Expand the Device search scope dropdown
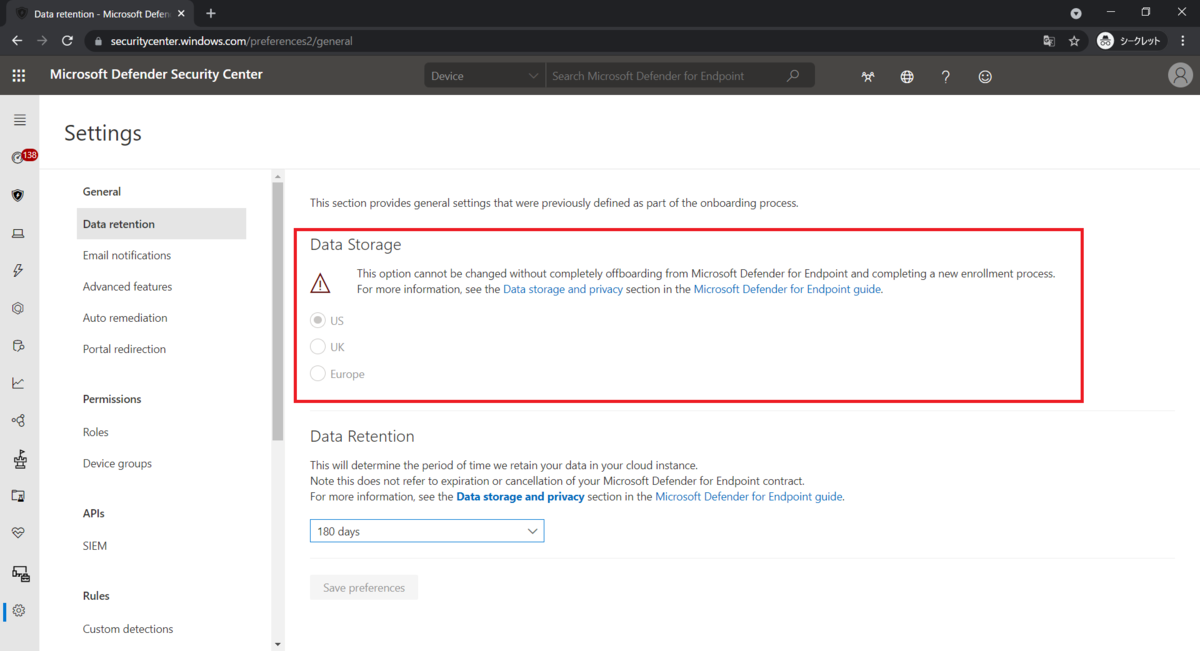 coord(484,76)
